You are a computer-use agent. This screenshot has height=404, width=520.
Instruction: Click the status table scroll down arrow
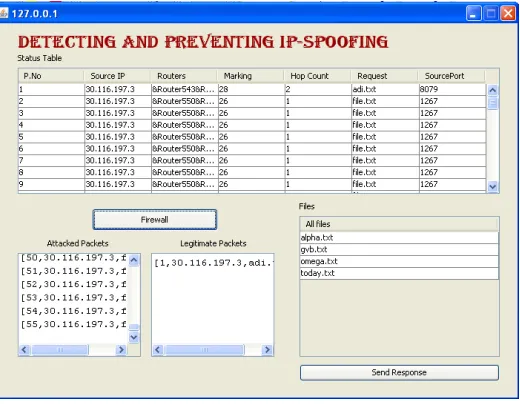point(493,187)
